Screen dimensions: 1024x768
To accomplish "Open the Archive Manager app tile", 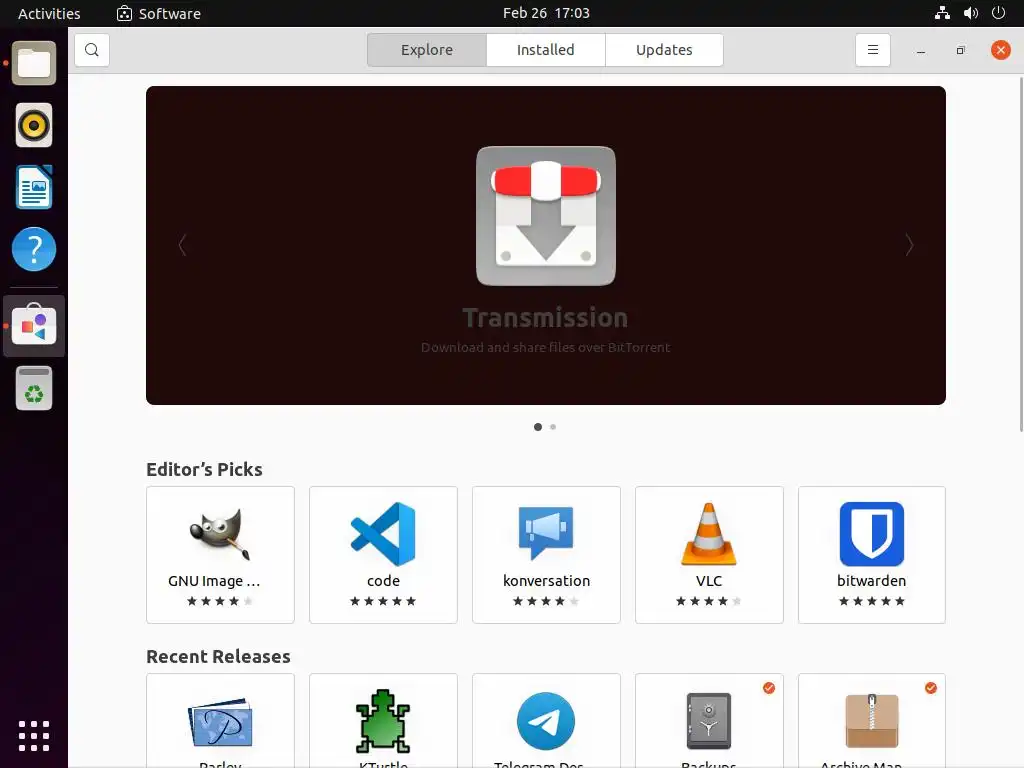I will (x=872, y=721).
